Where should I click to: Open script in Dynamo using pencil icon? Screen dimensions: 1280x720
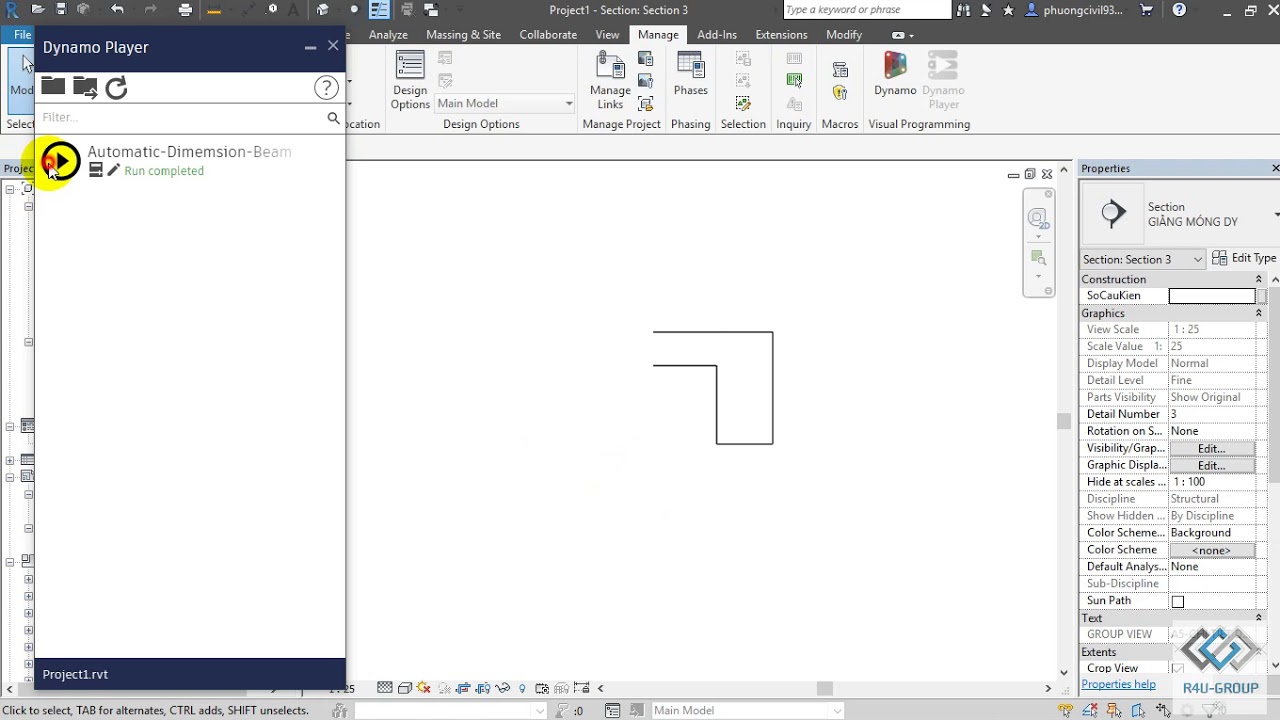point(113,171)
